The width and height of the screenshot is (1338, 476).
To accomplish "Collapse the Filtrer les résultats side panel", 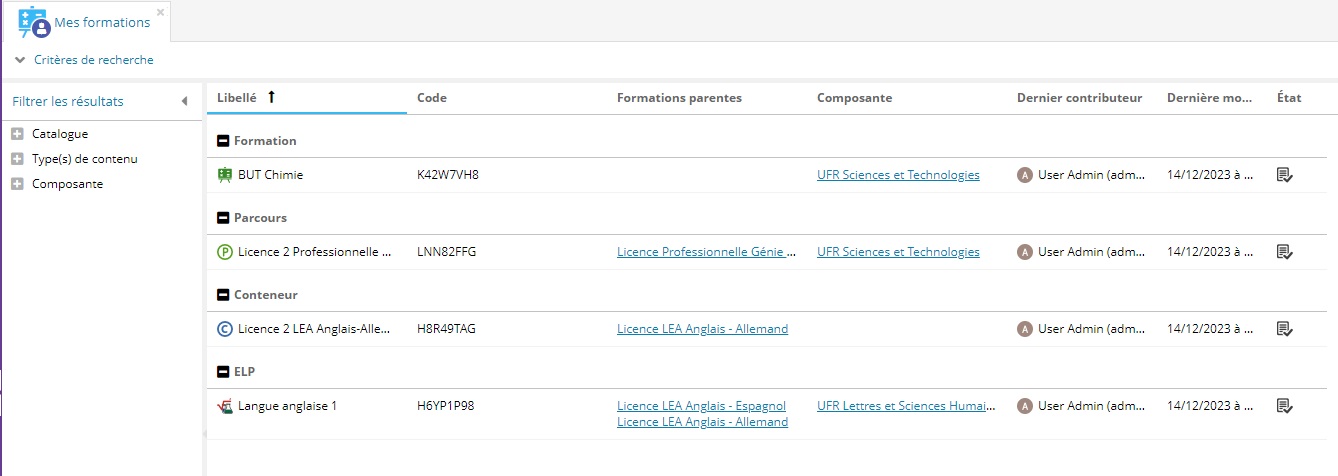I will click(x=184, y=101).
